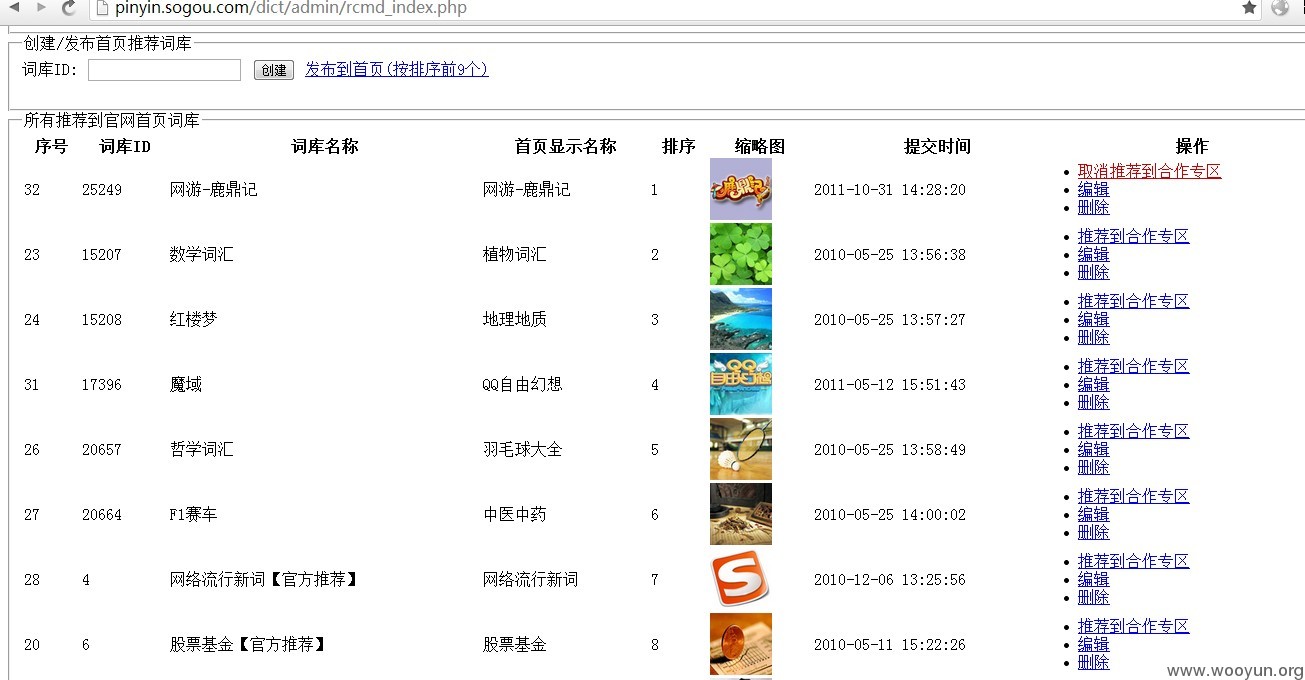
Task: Click the 创建 button
Action: tap(274, 70)
